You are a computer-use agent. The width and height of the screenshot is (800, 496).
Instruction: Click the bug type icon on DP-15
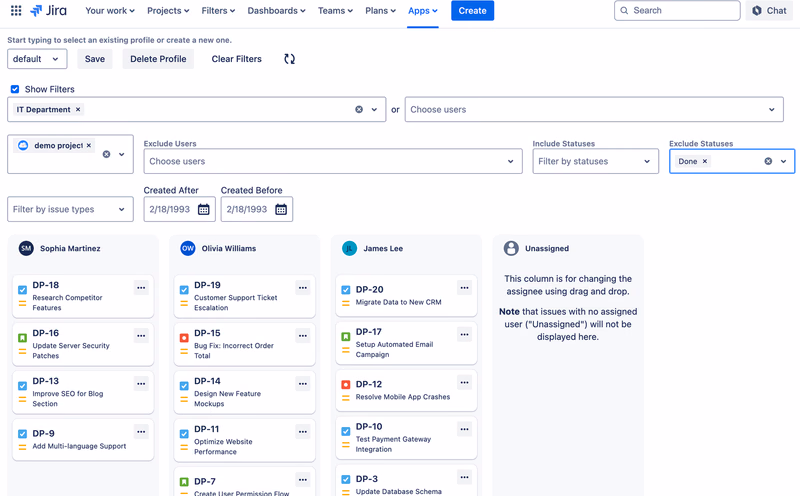click(x=184, y=338)
